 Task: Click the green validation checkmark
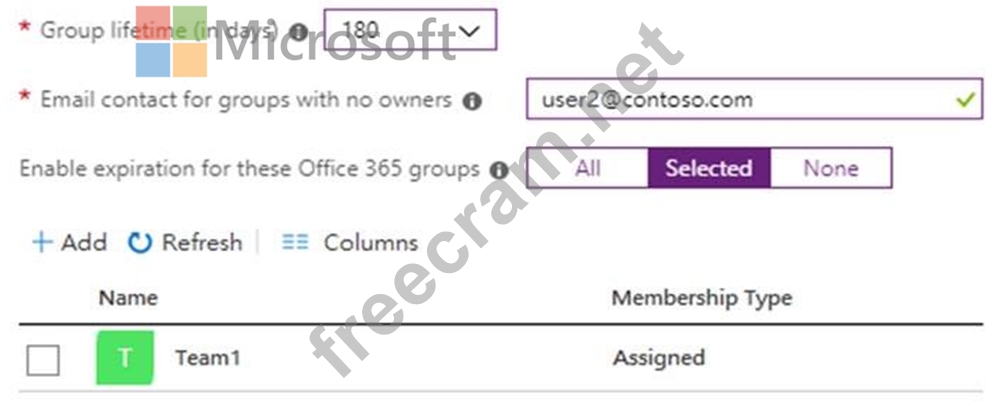coord(964,100)
